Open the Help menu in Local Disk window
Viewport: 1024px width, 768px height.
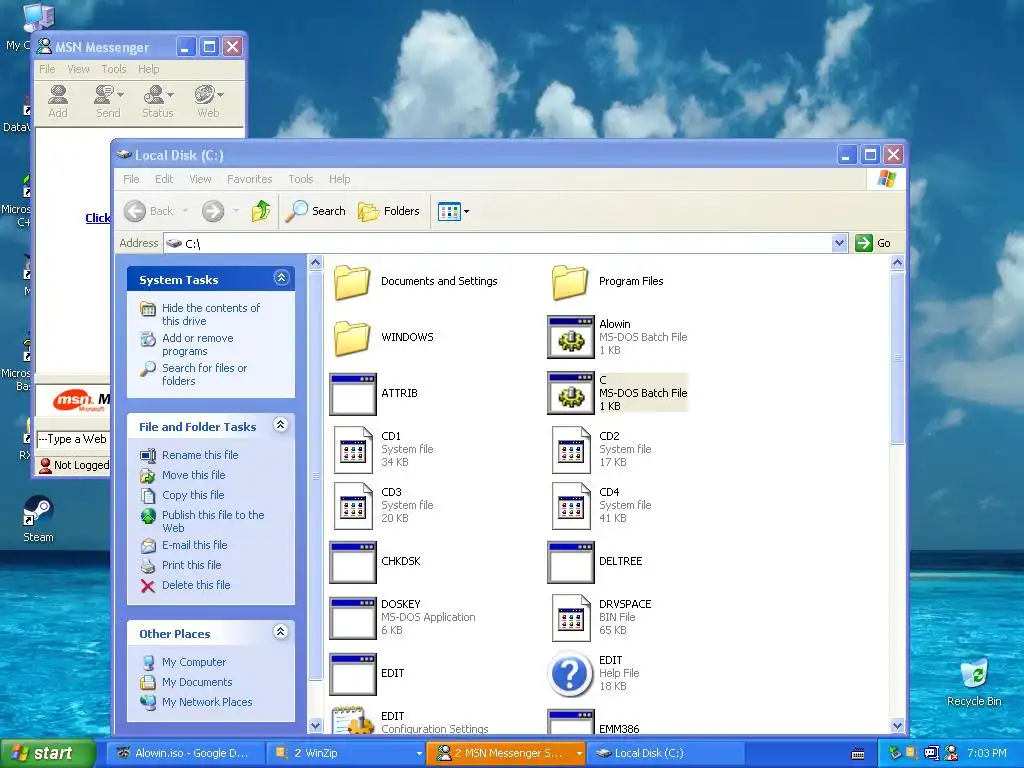[x=340, y=179]
